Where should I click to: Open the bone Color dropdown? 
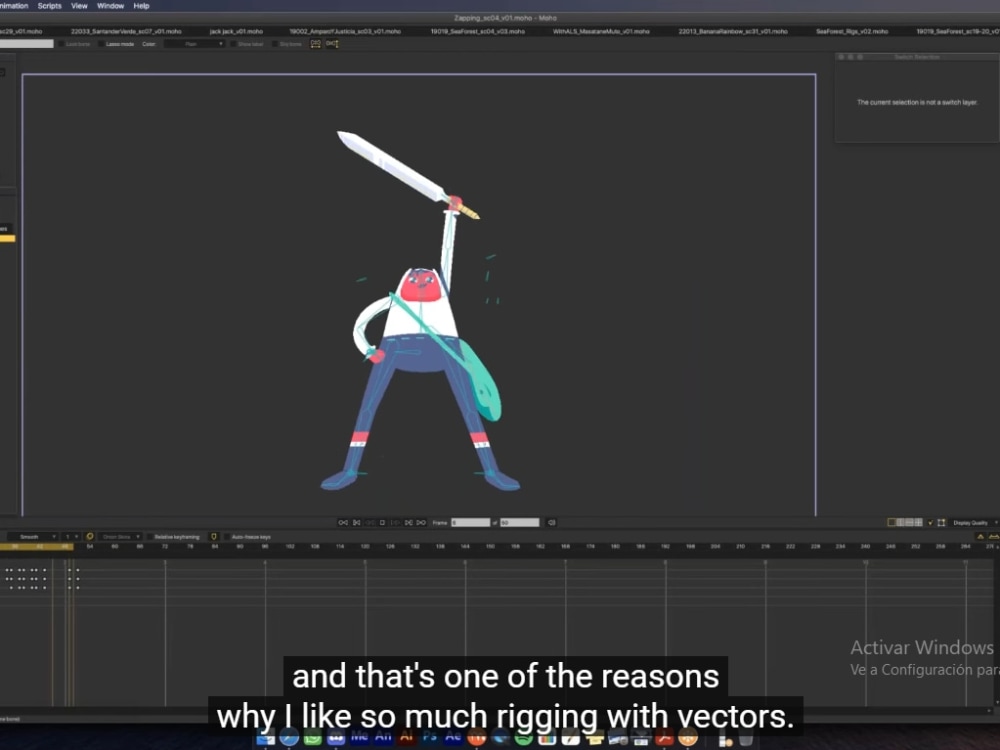[195, 44]
